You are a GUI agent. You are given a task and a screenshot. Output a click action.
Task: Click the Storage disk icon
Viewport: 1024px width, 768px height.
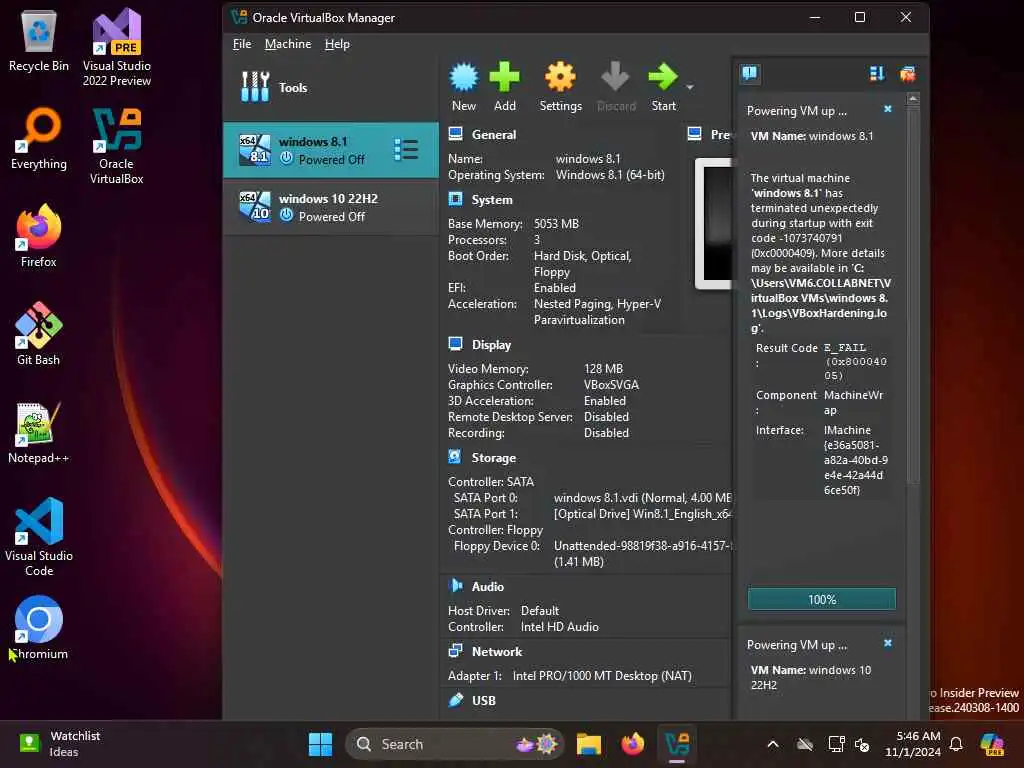coord(455,456)
